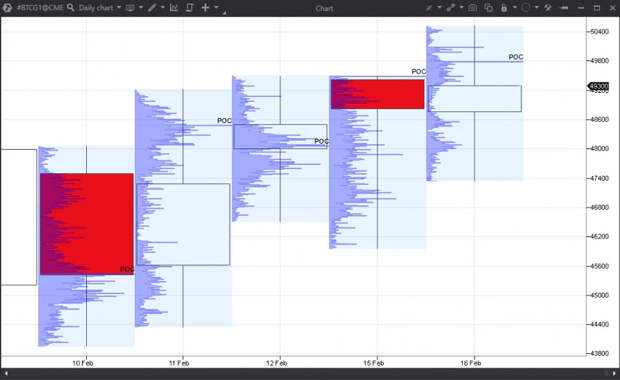Click the templates page icon

click(189, 8)
